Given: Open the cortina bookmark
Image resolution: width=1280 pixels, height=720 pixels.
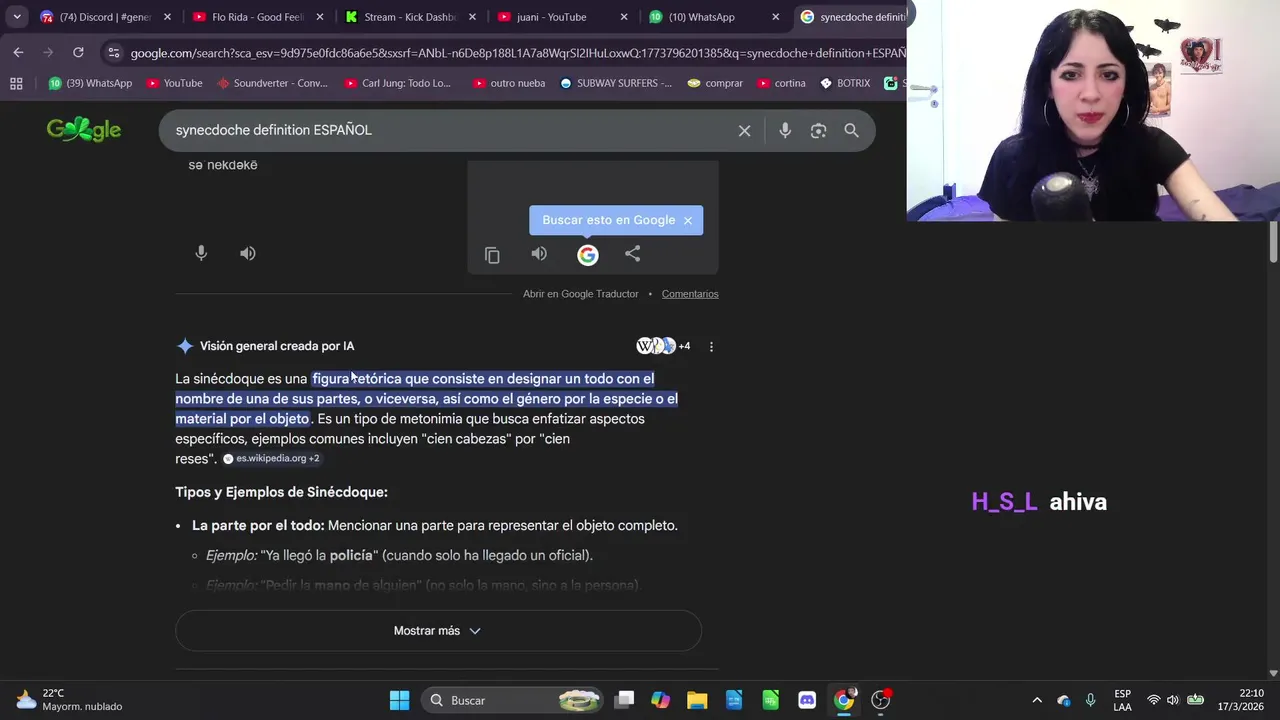Looking at the screenshot, I should (781, 83).
